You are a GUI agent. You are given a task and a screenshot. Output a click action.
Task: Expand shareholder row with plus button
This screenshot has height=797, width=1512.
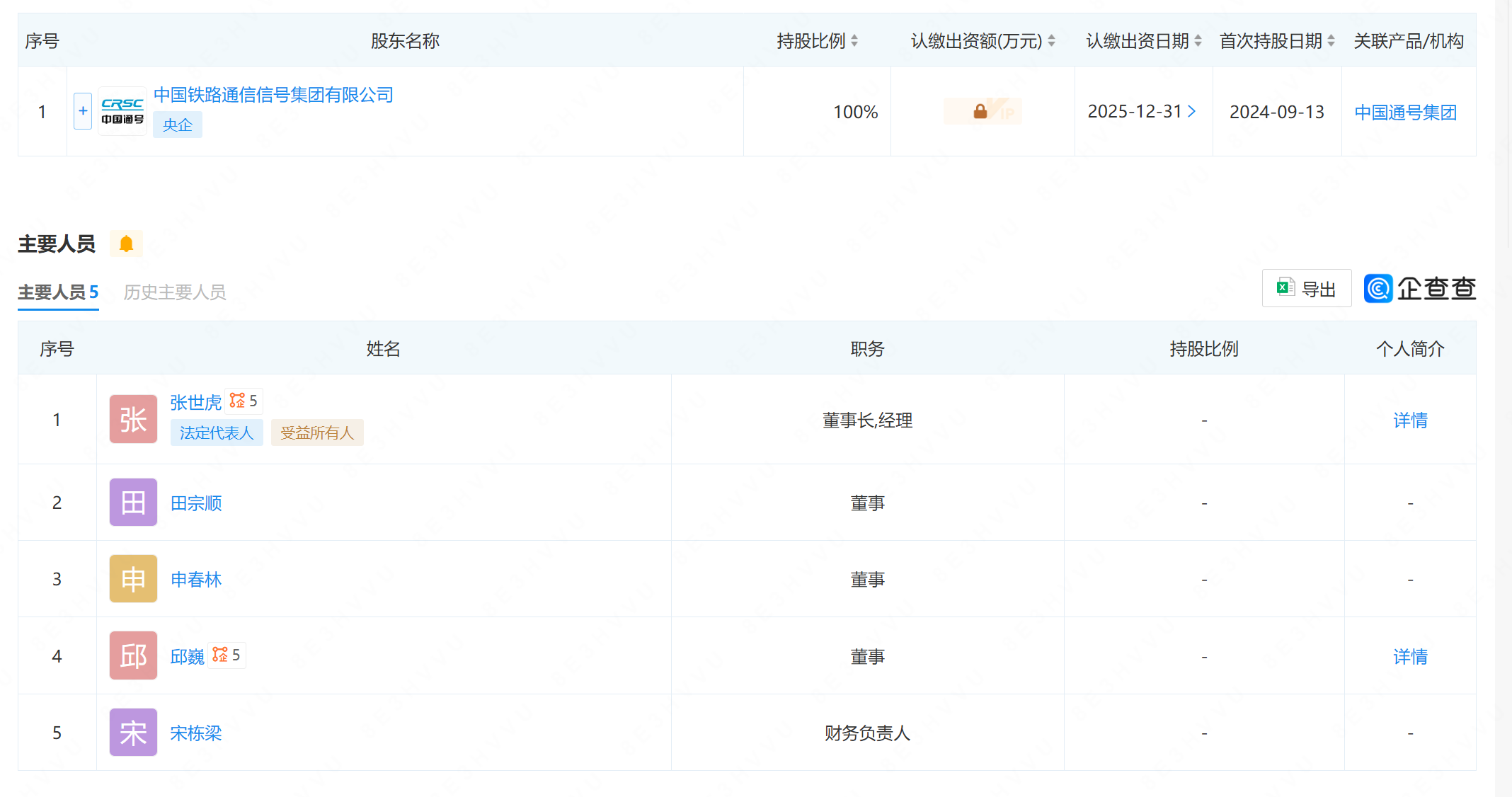click(83, 111)
